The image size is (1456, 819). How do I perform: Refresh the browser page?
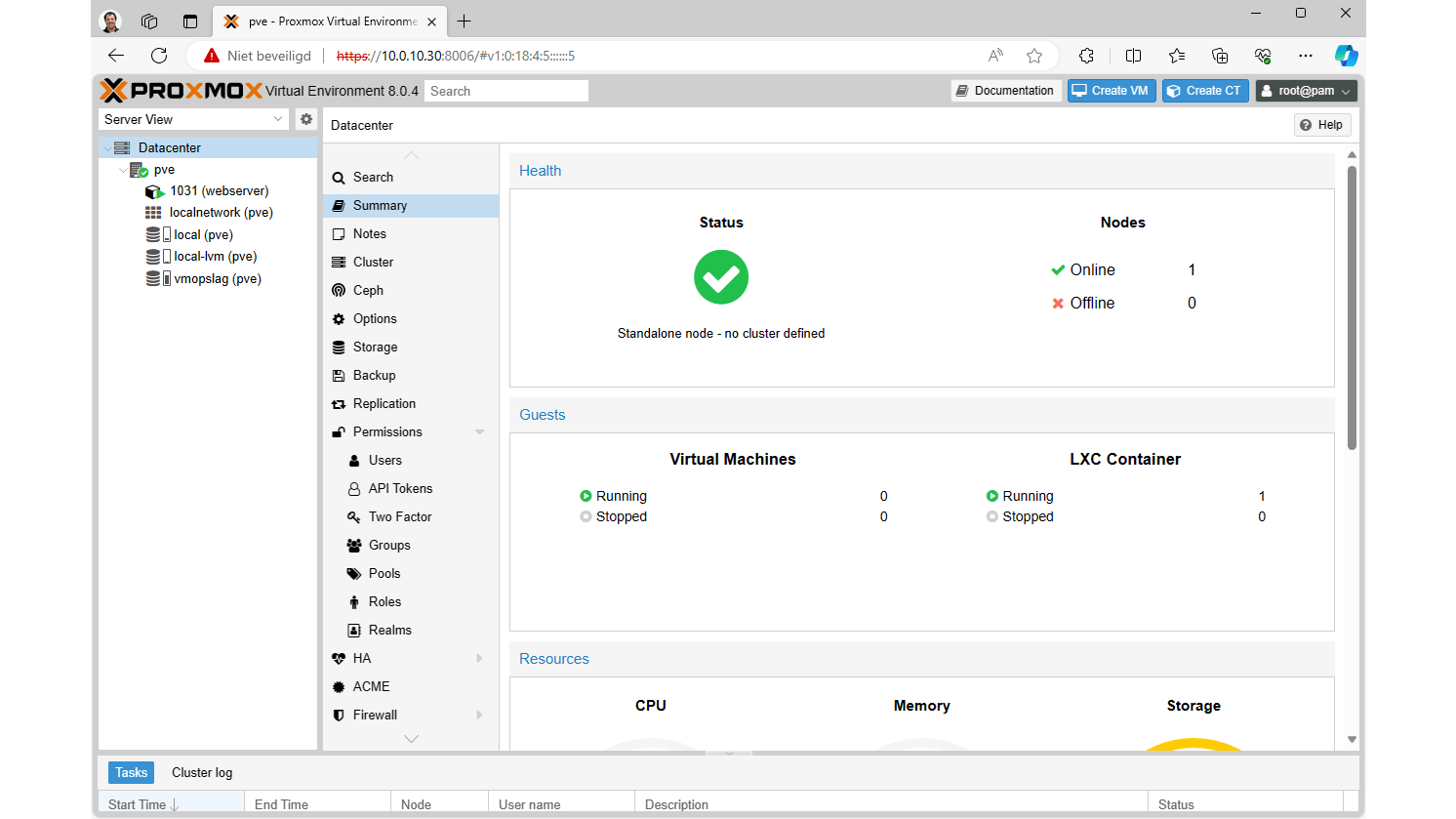coord(159,56)
